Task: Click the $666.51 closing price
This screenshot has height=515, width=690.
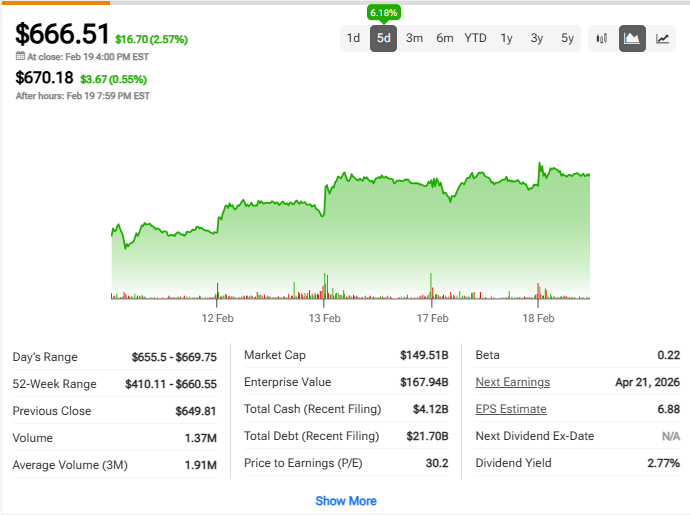Action: (x=62, y=34)
